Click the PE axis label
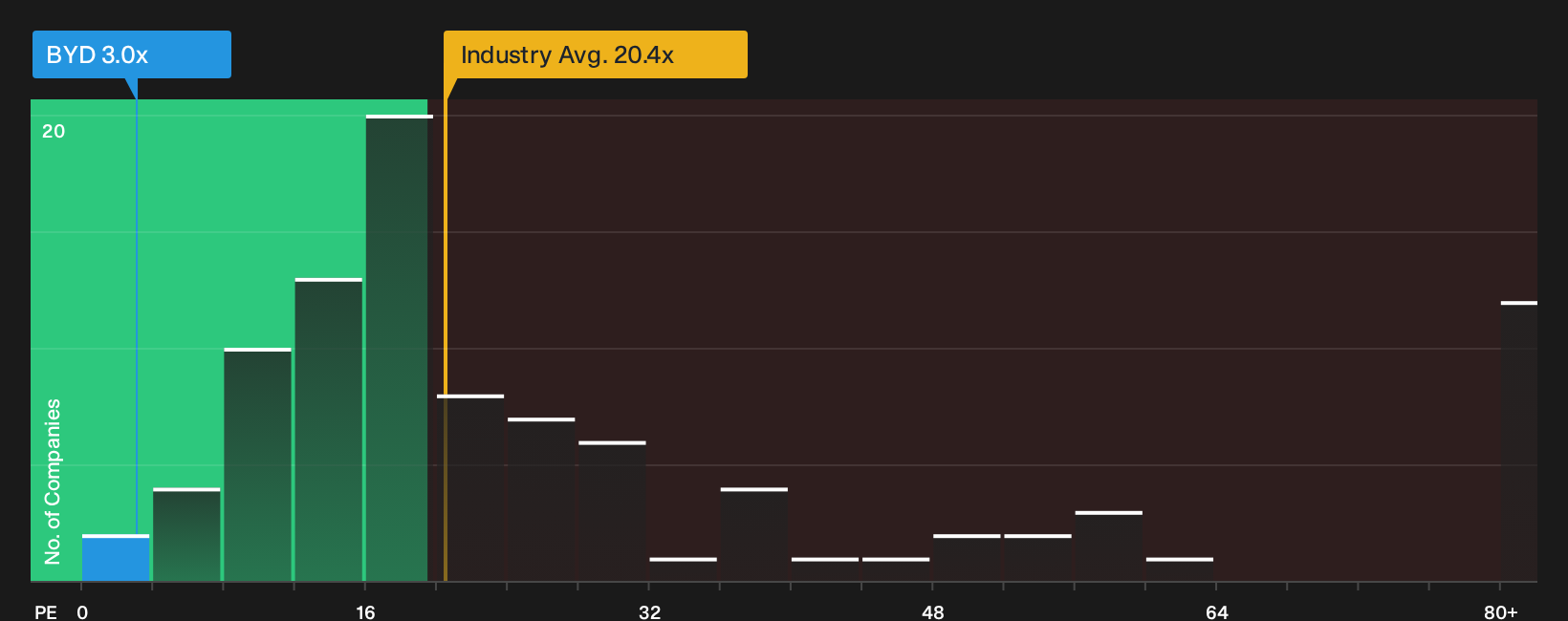This screenshot has height=621, width=1568. (46, 611)
